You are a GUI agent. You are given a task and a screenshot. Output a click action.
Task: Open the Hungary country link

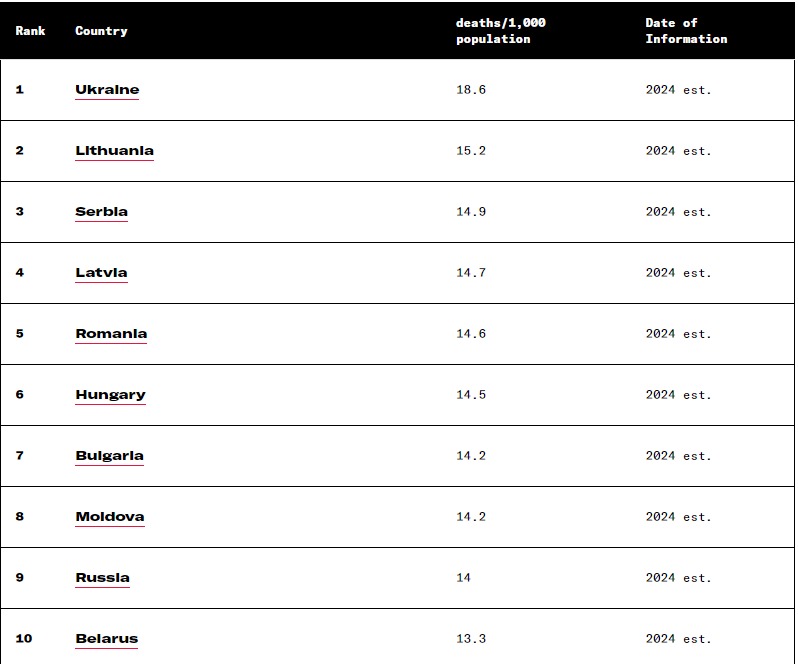coord(110,395)
